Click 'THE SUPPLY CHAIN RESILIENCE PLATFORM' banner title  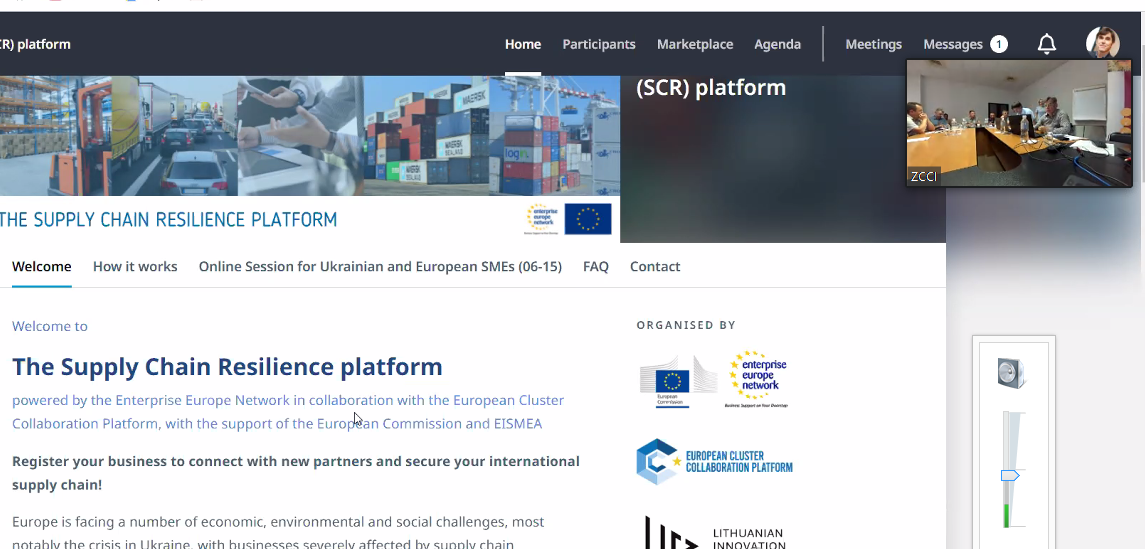[x=169, y=219]
